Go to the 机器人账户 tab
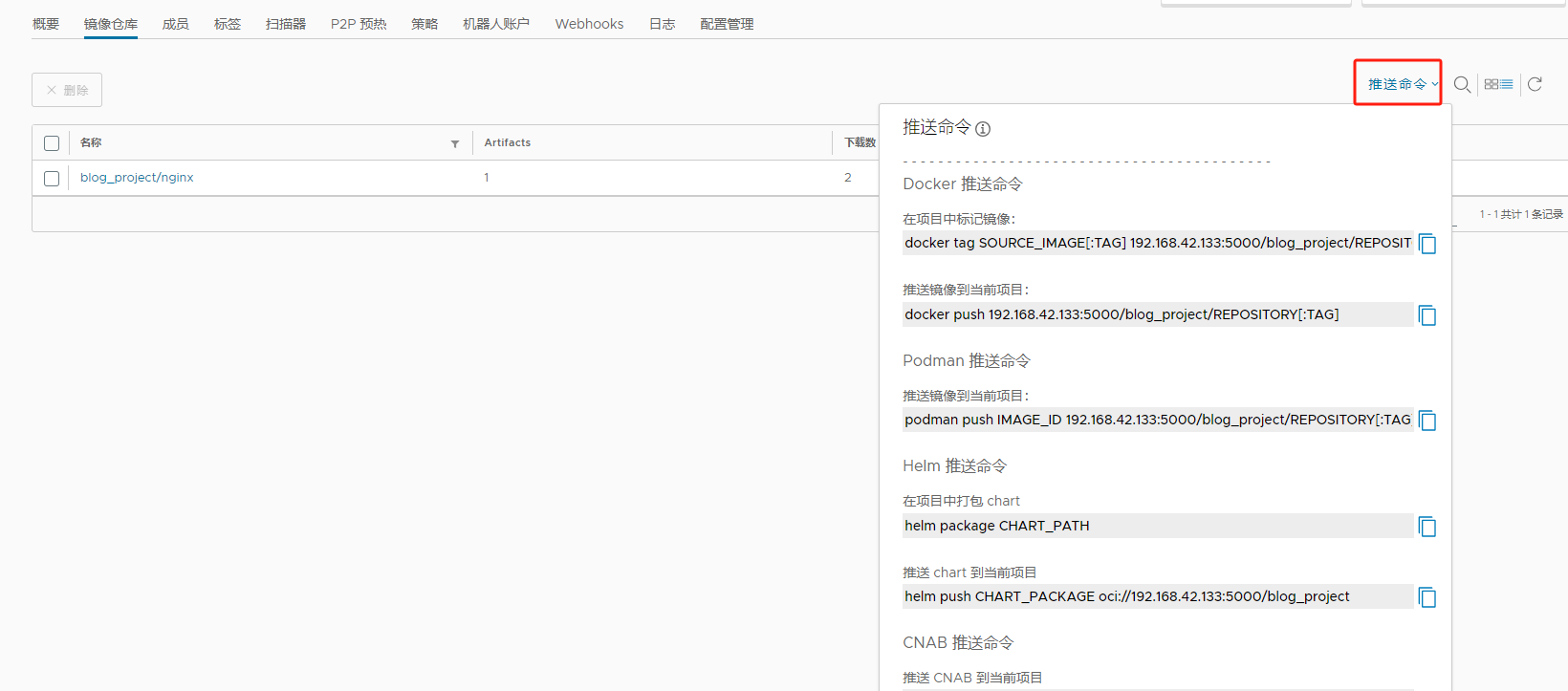 tap(495, 24)
